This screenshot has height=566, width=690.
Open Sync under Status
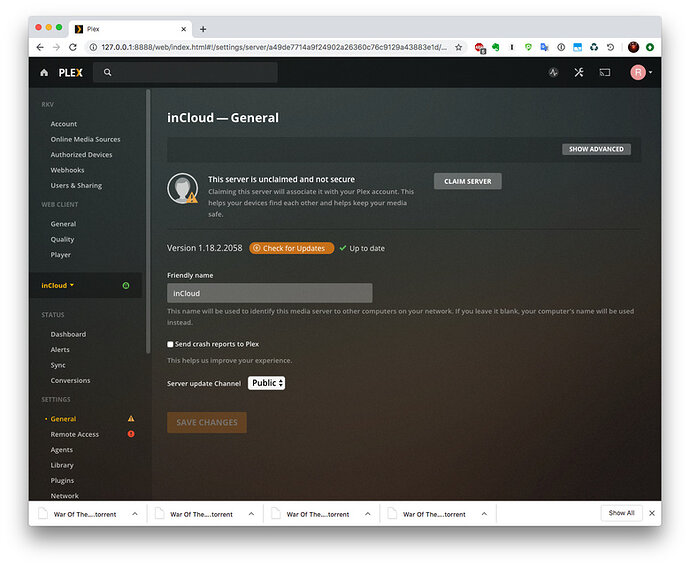coord(58,365)
